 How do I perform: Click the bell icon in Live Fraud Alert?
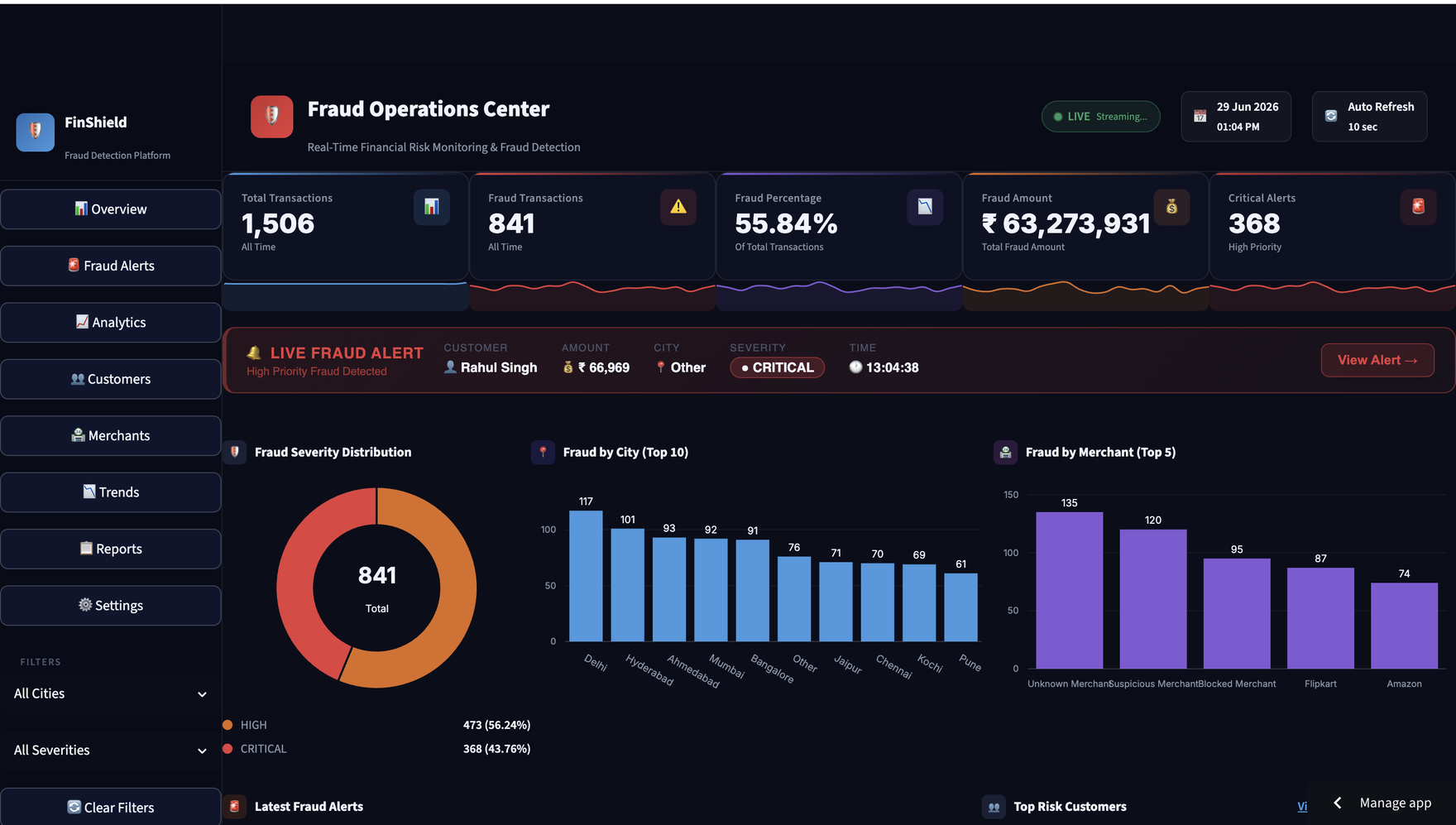pyautogui.click(x=254, y=353)
